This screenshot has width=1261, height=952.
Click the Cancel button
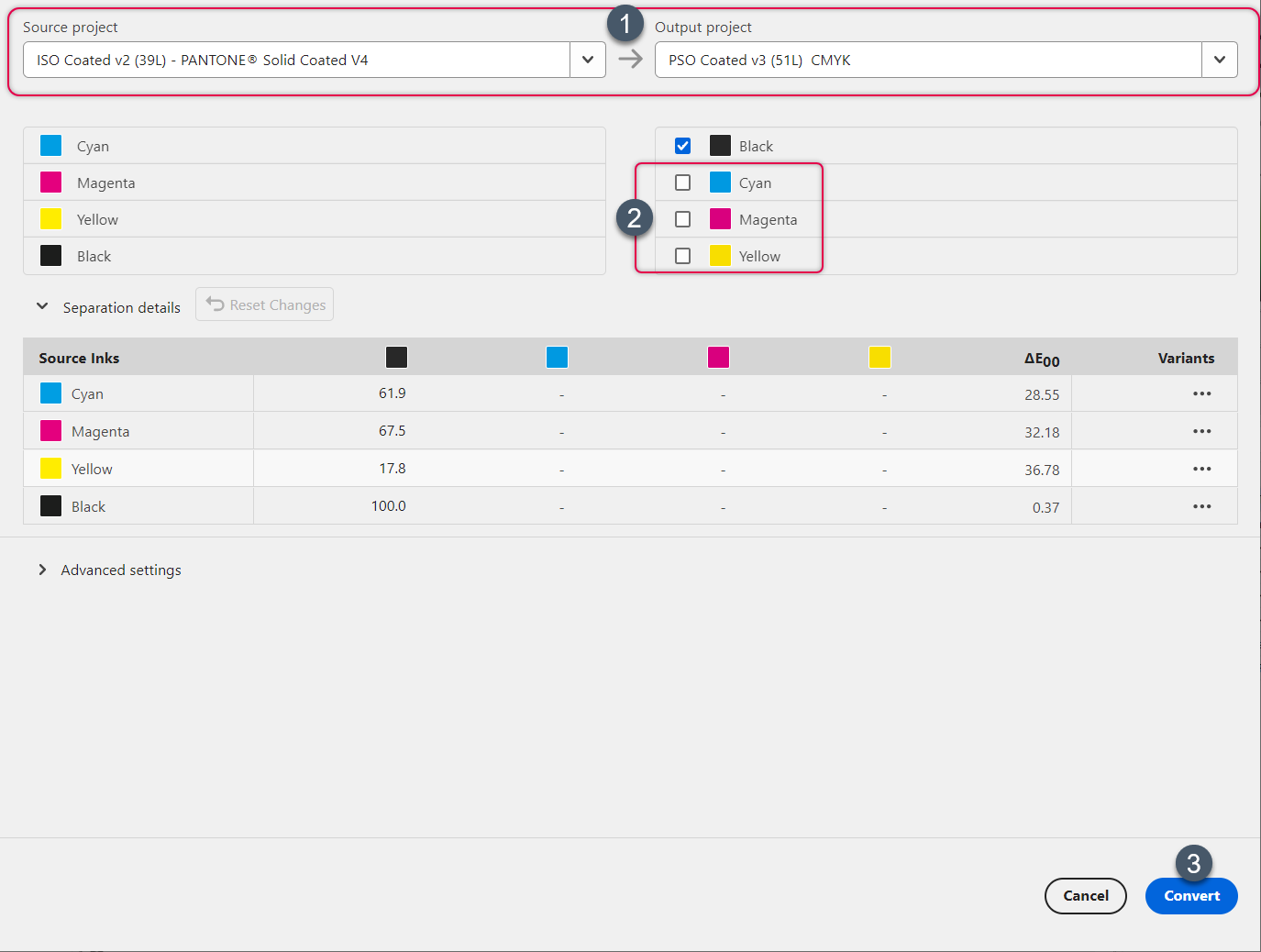click(1085, 896)
